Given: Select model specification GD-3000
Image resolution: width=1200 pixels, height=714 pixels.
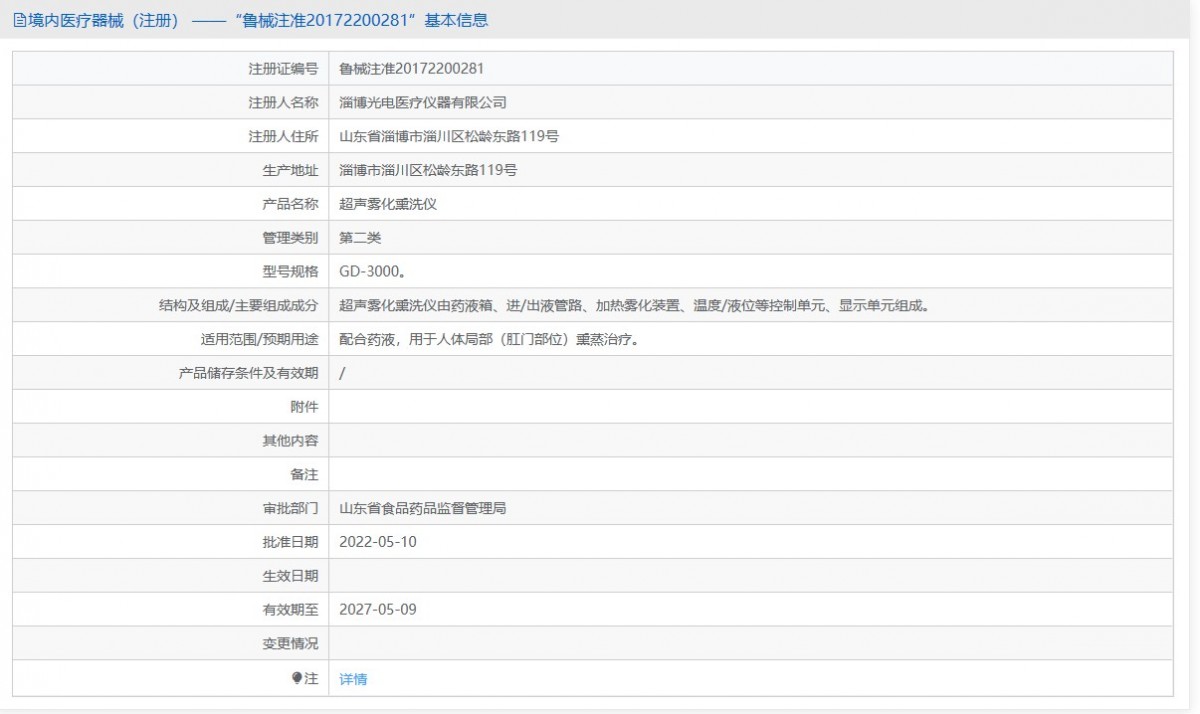Looking at the screenshot, I should [x=372, y=272].
